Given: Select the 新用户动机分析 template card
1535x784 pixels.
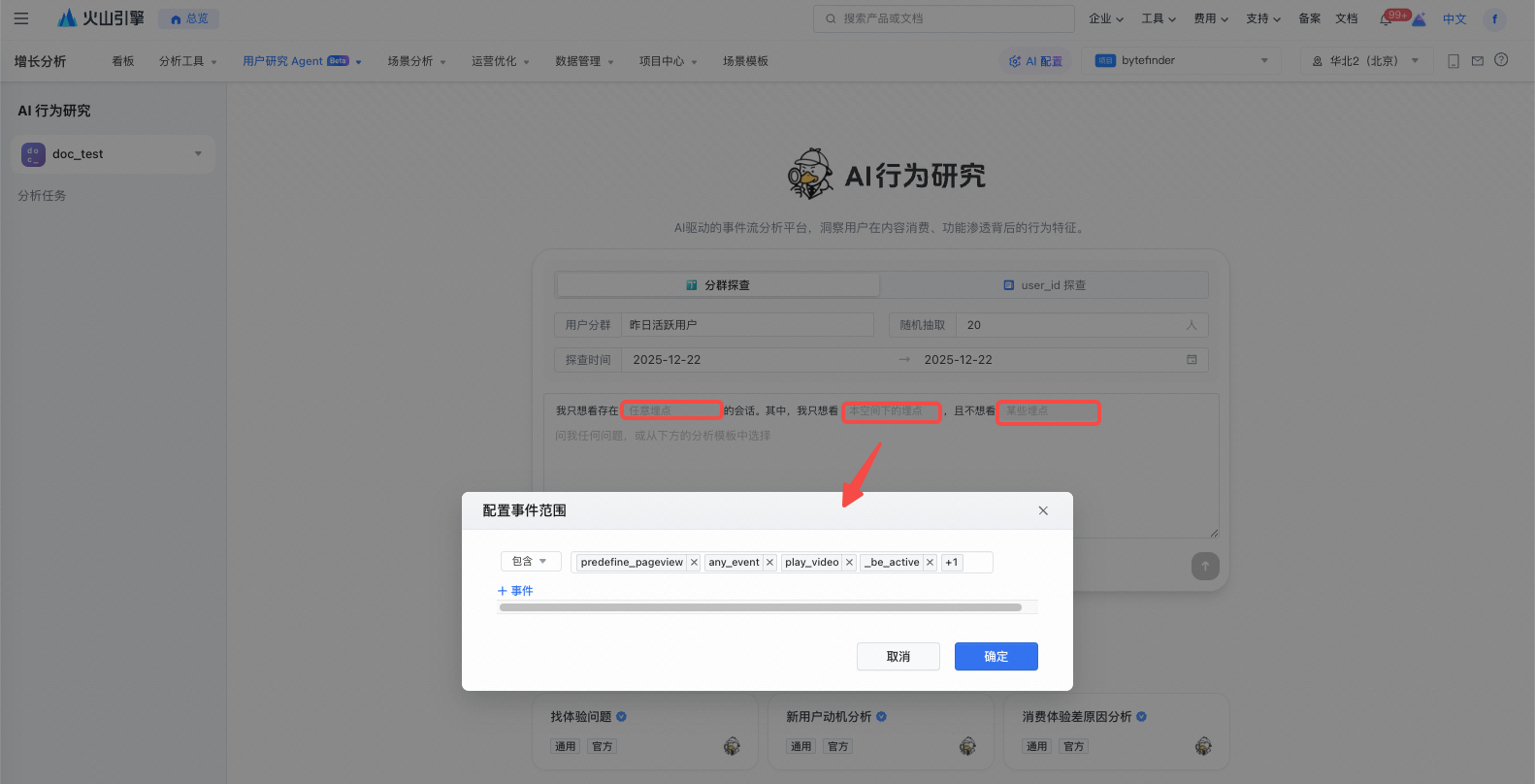Looking at the screenshot, I should (x=880, y=733).
